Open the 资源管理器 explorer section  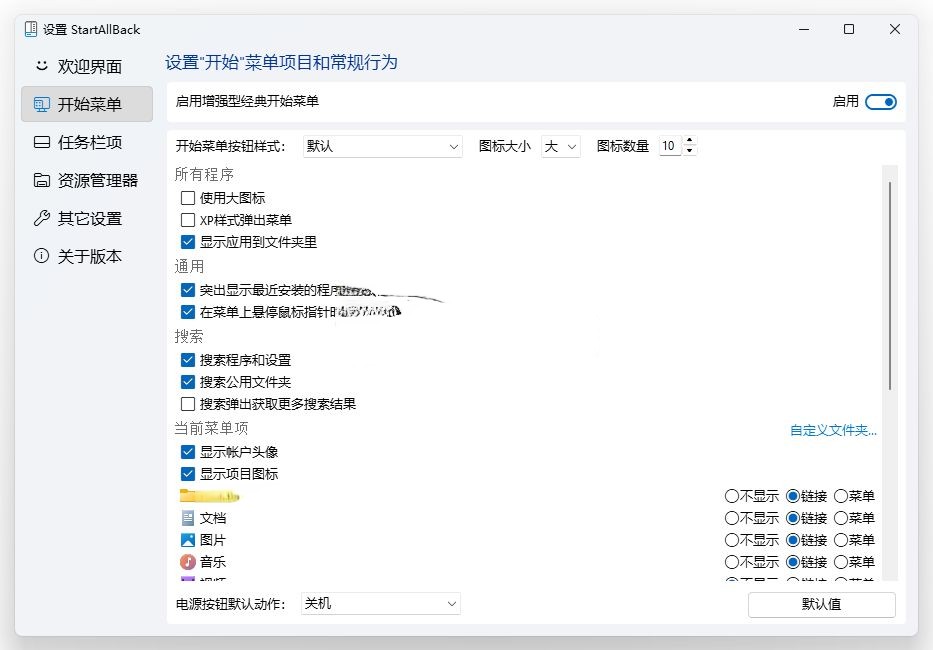(x=87, y=180)
